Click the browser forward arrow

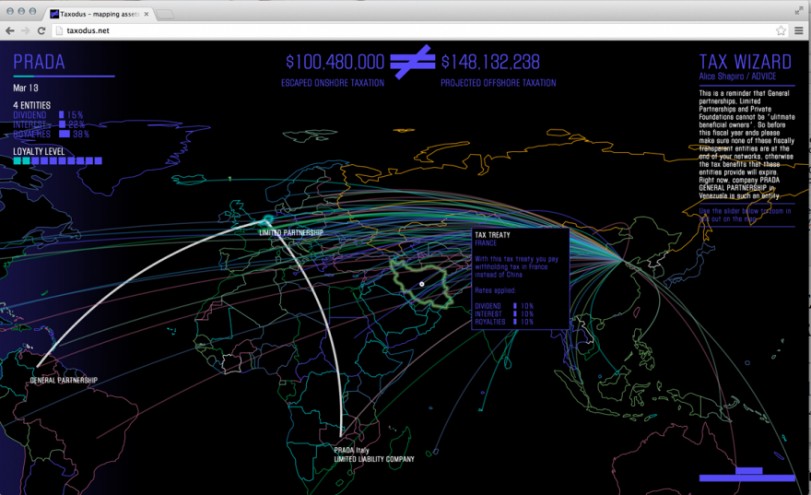click(x=25, y=31)
